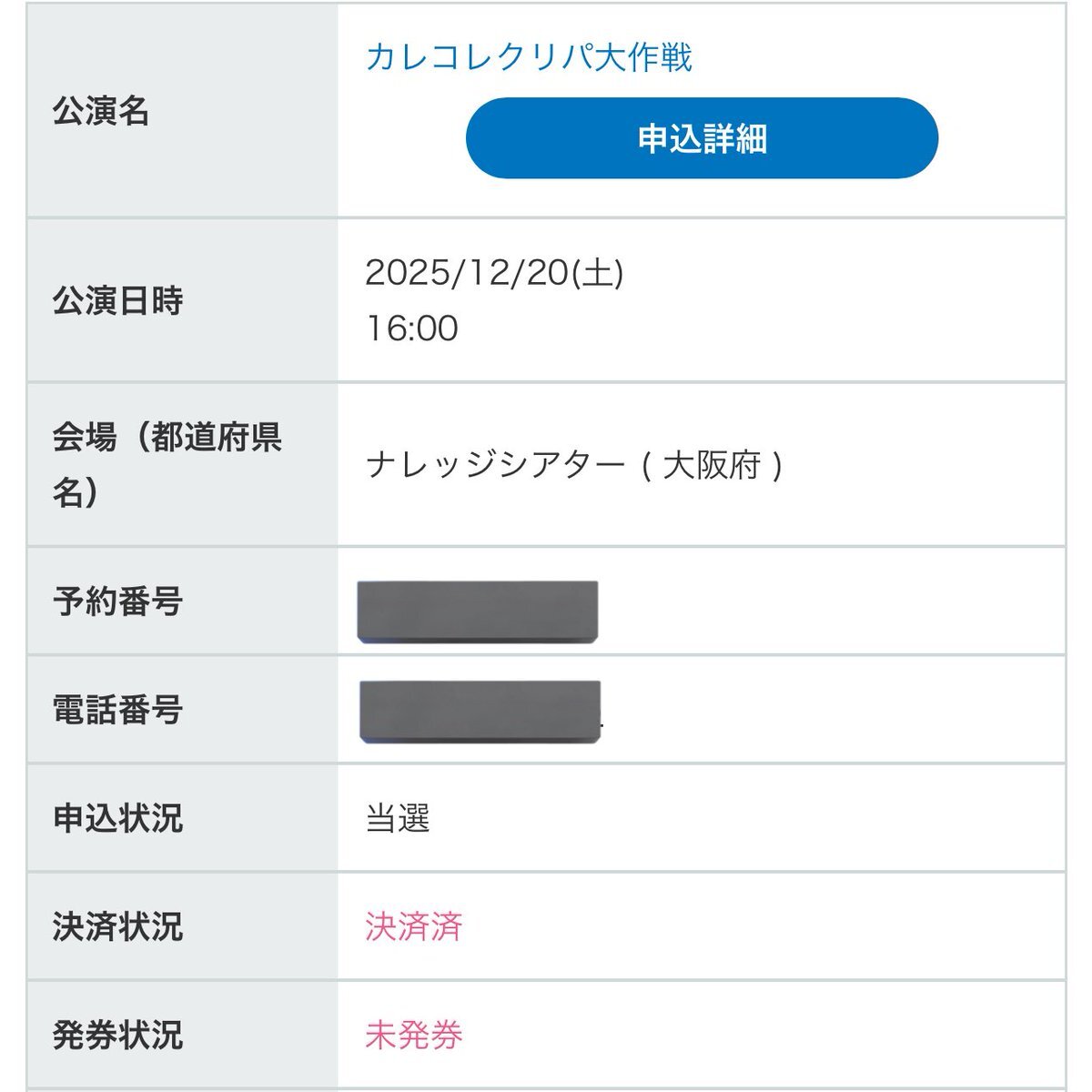Click the 決済状況 row label

tap(117, 926)
